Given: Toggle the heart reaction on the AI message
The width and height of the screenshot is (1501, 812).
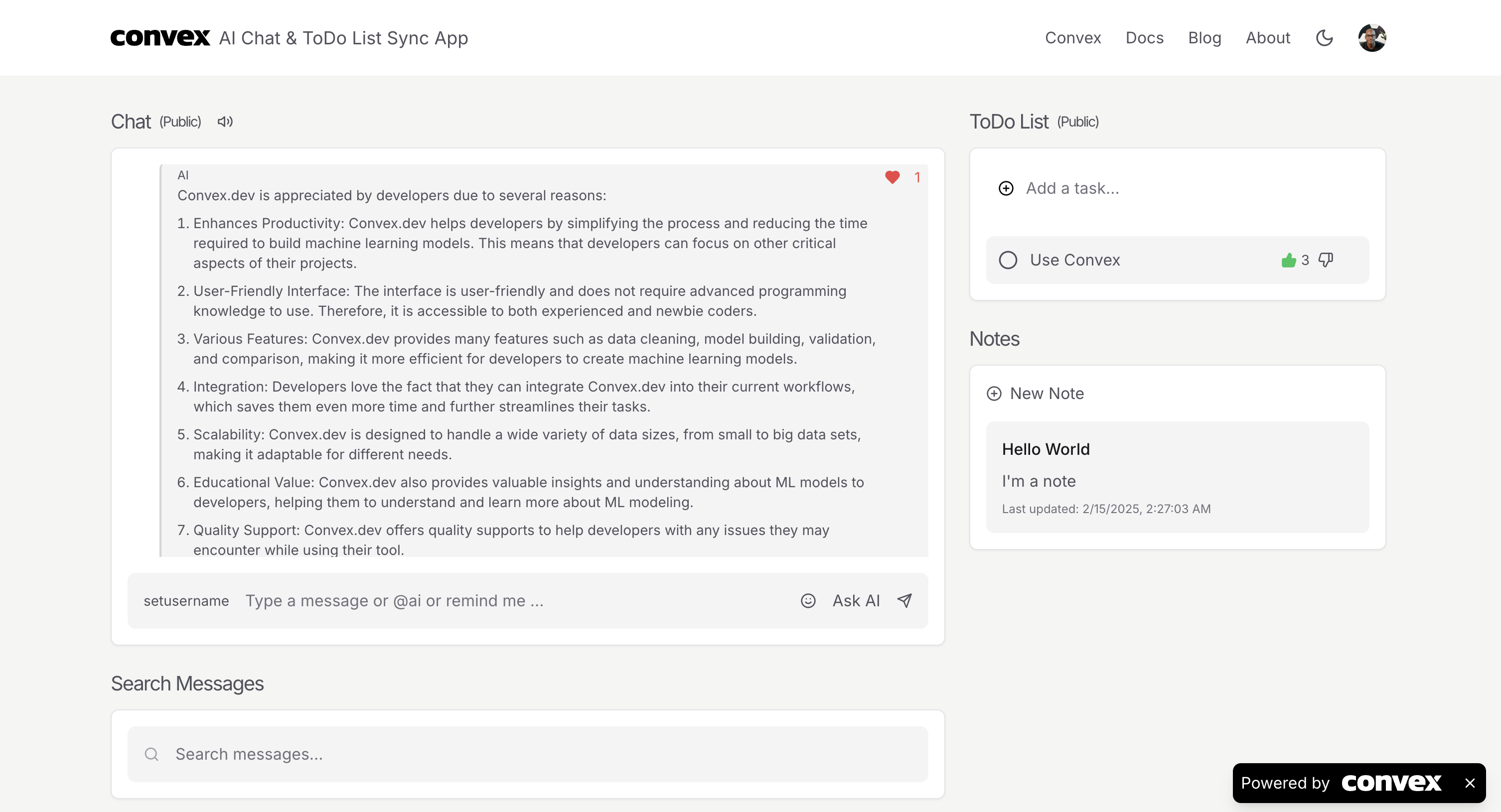Looking at the screenshot, I should pos(892,177).
